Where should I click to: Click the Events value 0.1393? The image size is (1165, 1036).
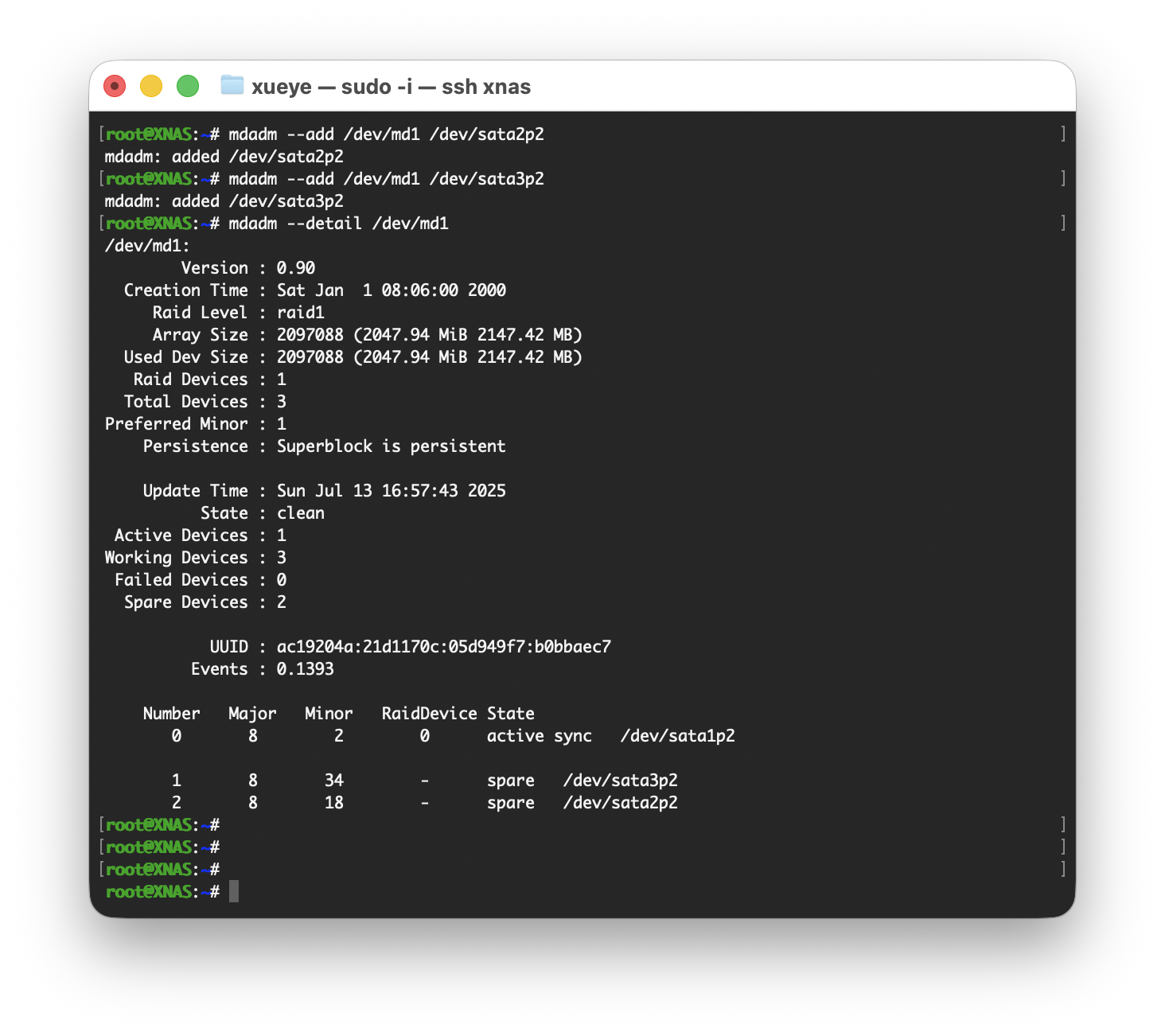[x=305, y=669]
